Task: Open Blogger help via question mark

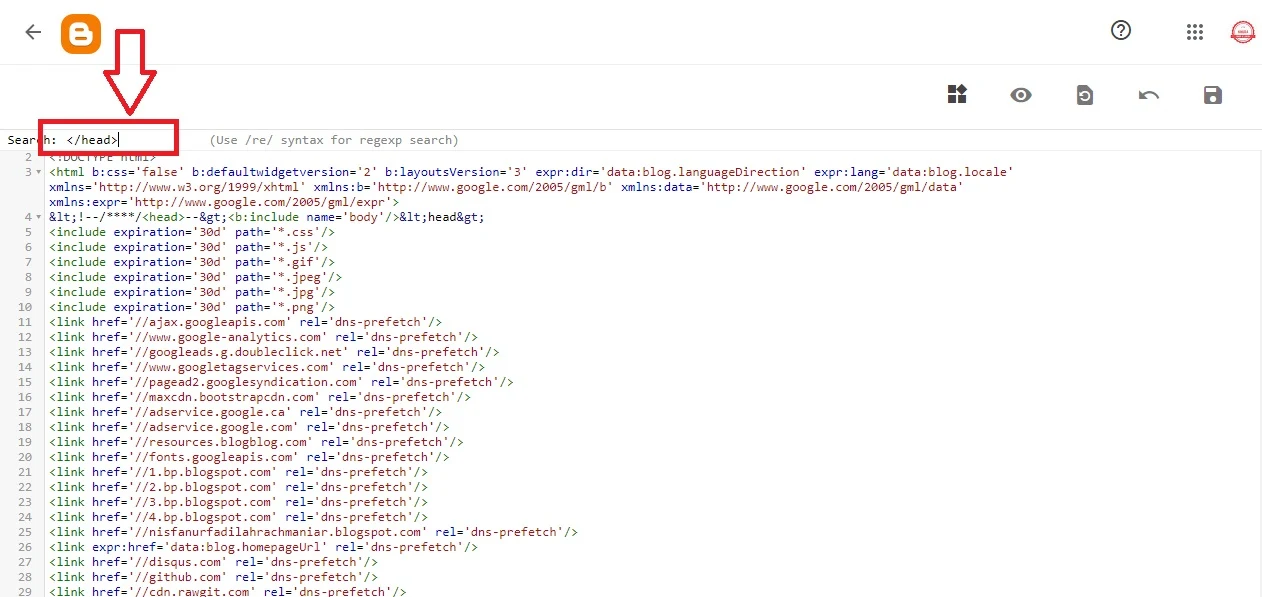Action: [x=1120, y=31]
